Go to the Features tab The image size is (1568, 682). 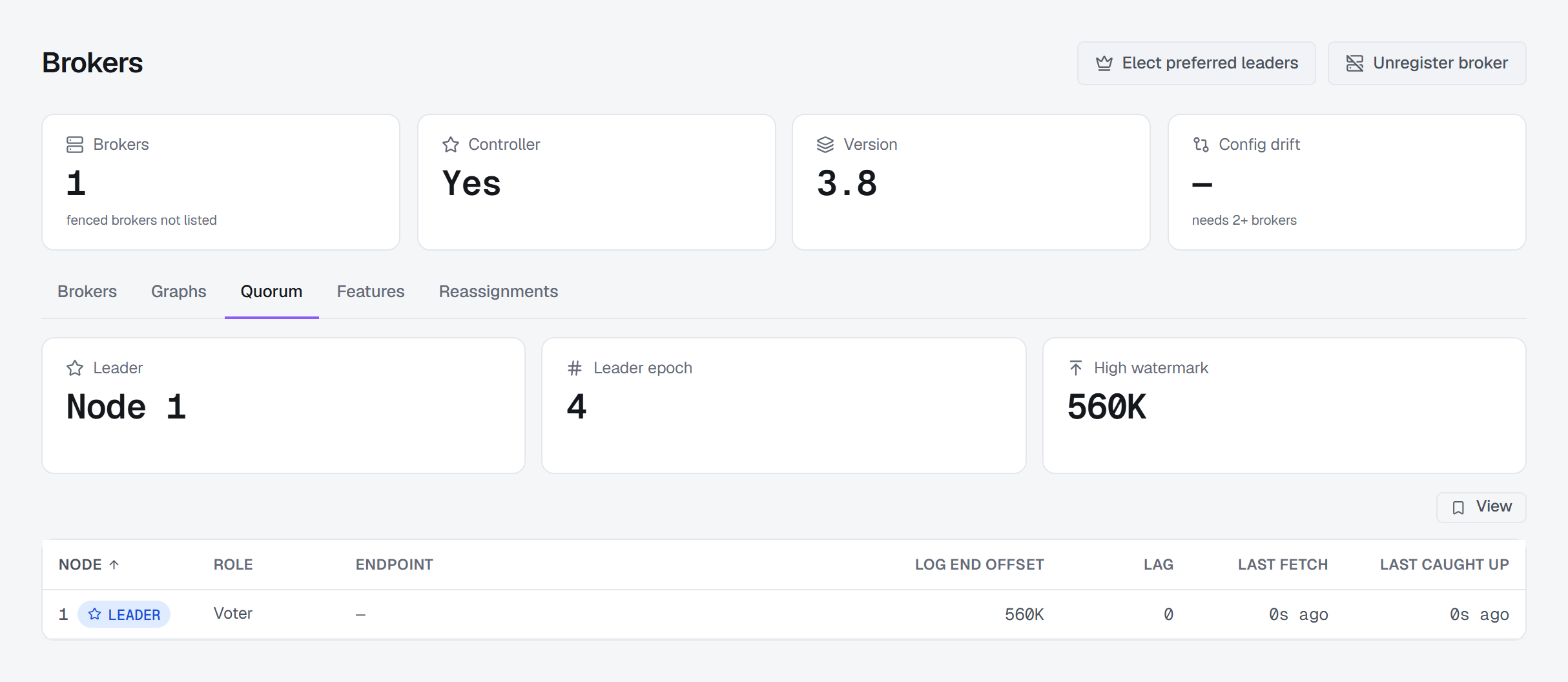[x=371, y=292]
